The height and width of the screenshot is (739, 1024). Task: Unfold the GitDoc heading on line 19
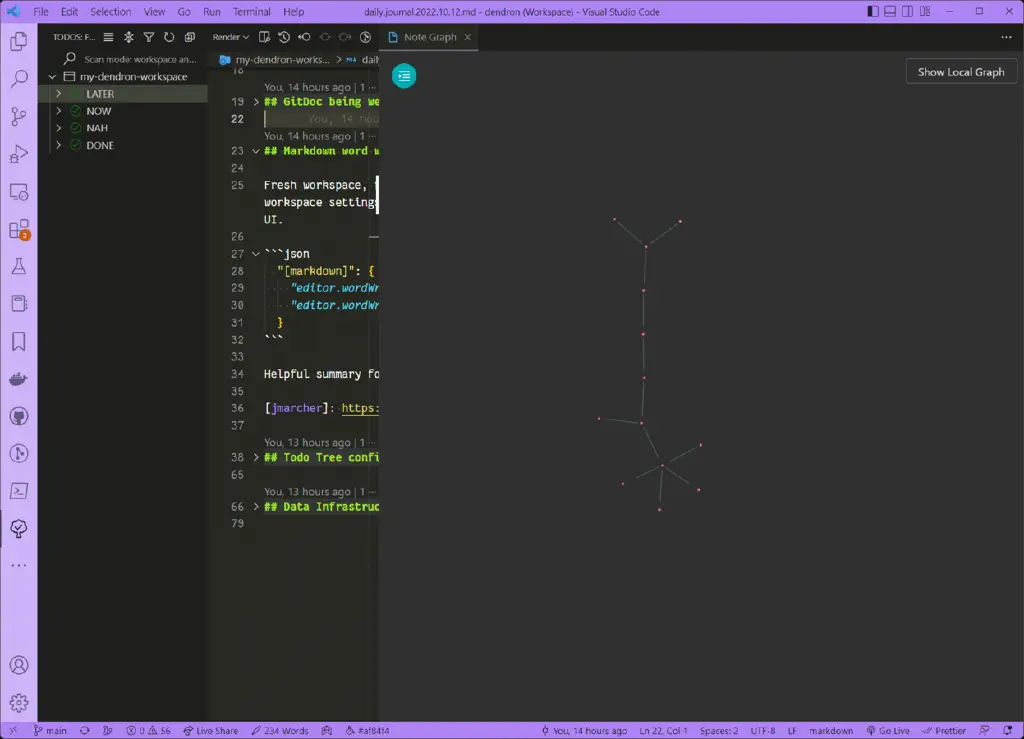[x=256, y=102]
